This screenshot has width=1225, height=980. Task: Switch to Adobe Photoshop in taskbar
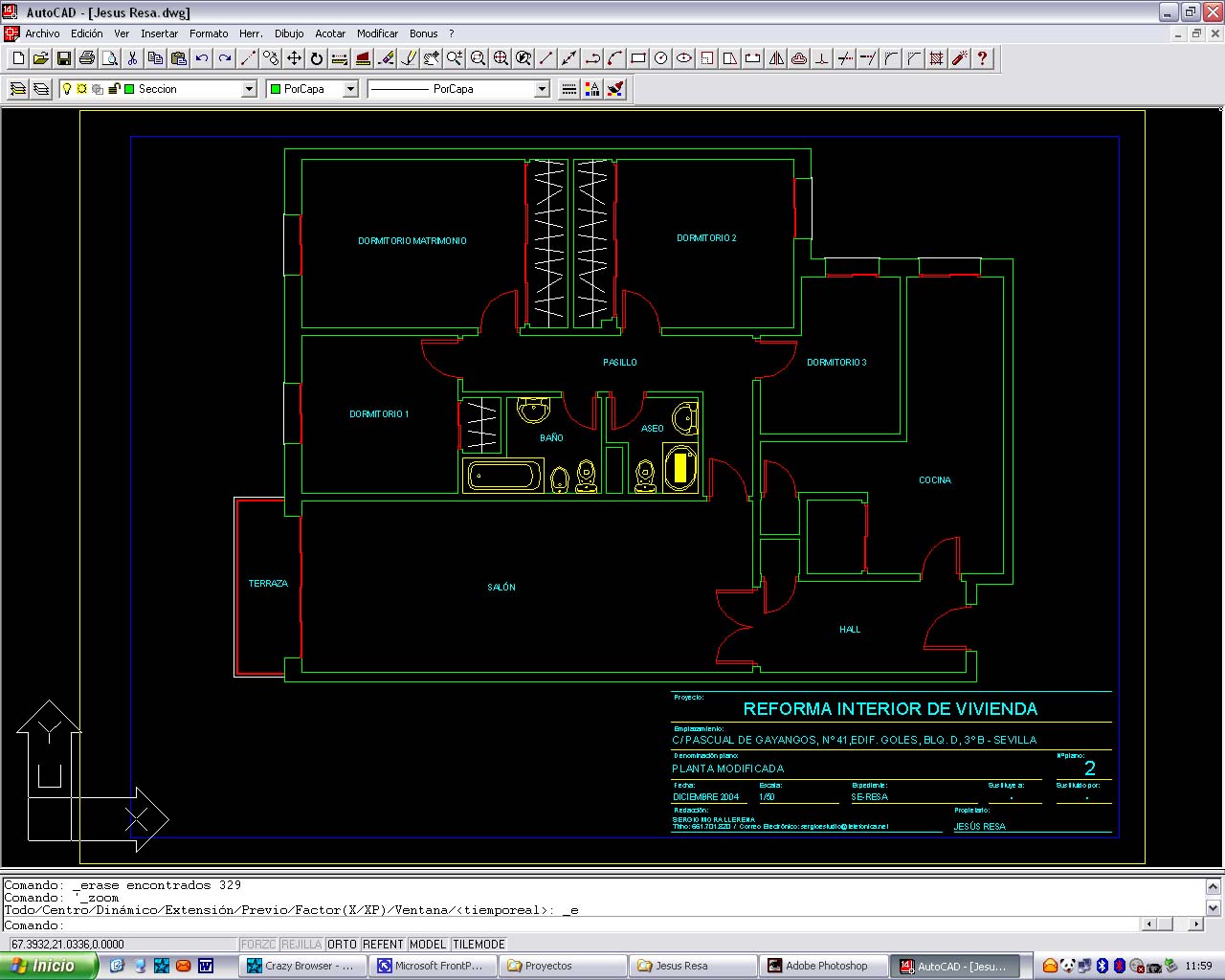click(x=825, y=966)
